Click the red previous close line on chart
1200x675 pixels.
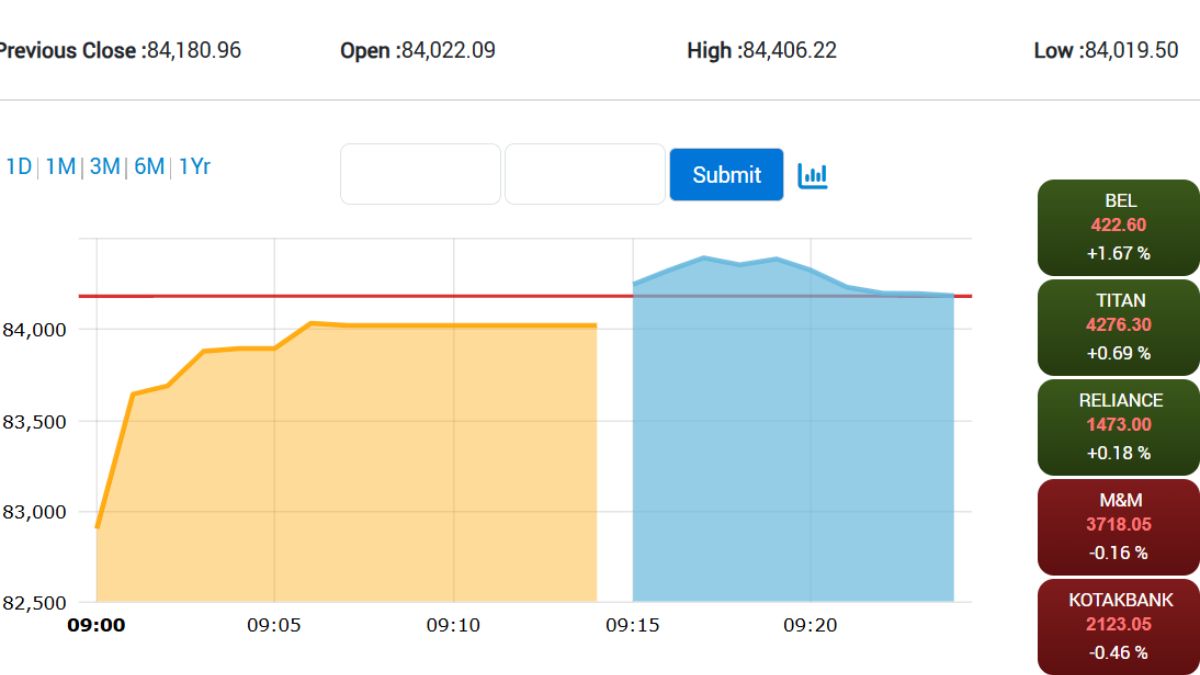pyautogui.click(x=400, y=296)
